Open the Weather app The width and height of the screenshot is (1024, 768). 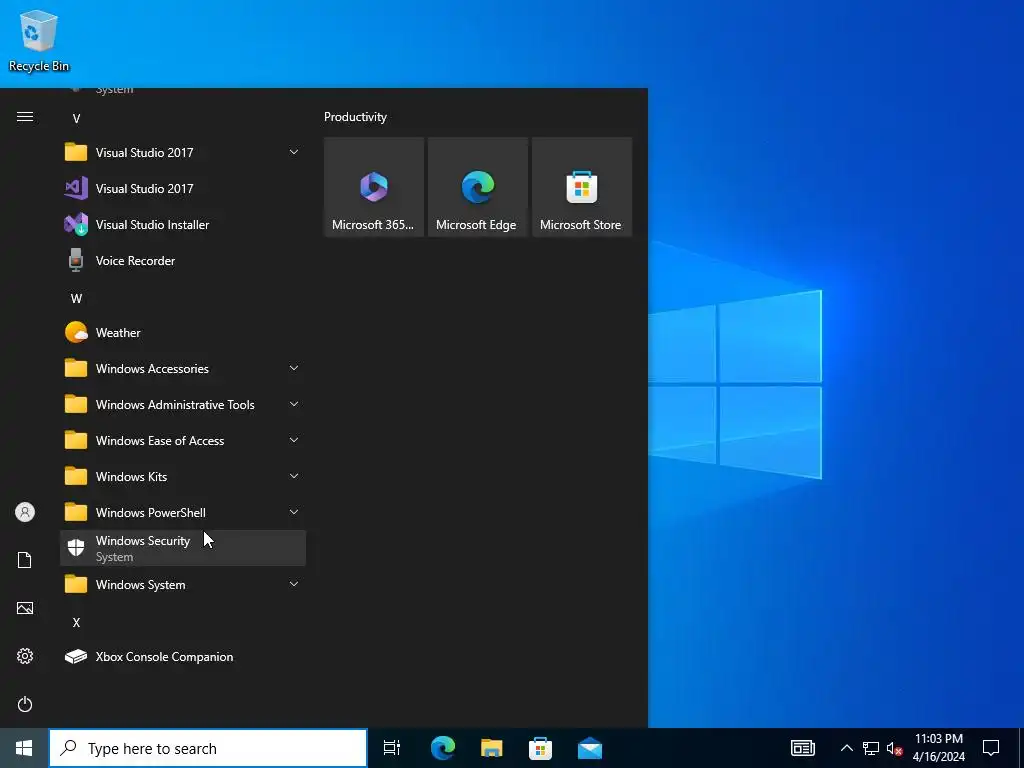pyautogui.click(x=182, y=332)
